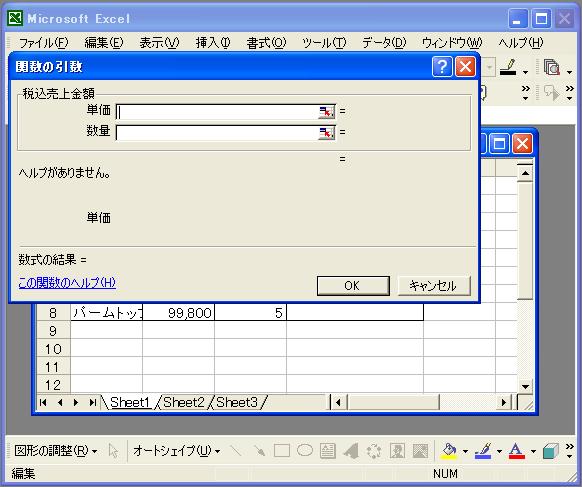Click the Excel application icon in title bar
This screenshot has height=487, width=582.
coord(15,18)
